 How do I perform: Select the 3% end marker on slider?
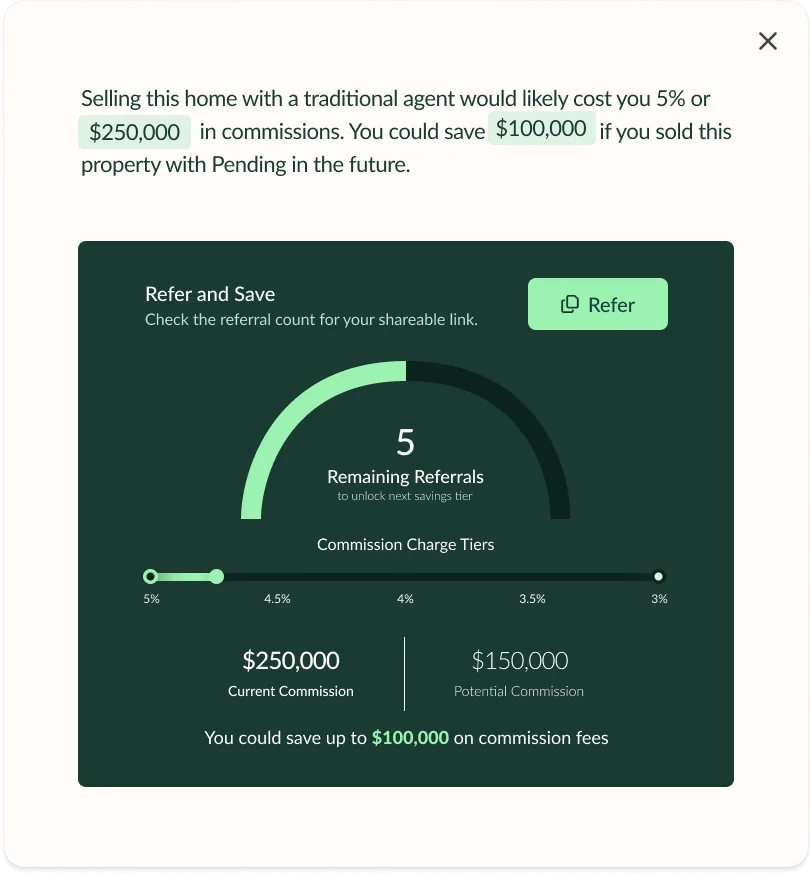tap(658, 576)
